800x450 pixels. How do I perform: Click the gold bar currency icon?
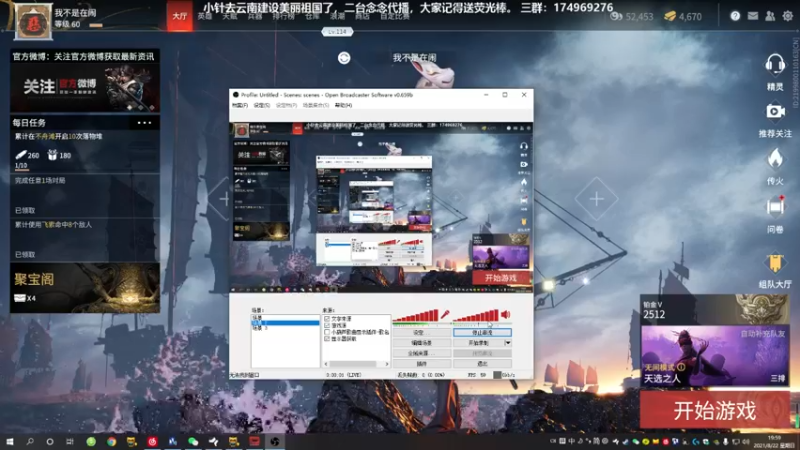[x=670, y=16]
